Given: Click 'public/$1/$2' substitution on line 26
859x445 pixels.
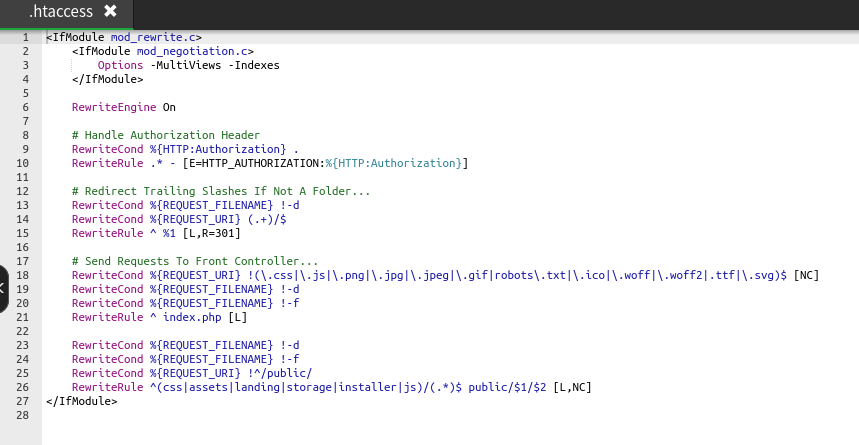Looking at the screenshot, I should (x=507, y=387).
